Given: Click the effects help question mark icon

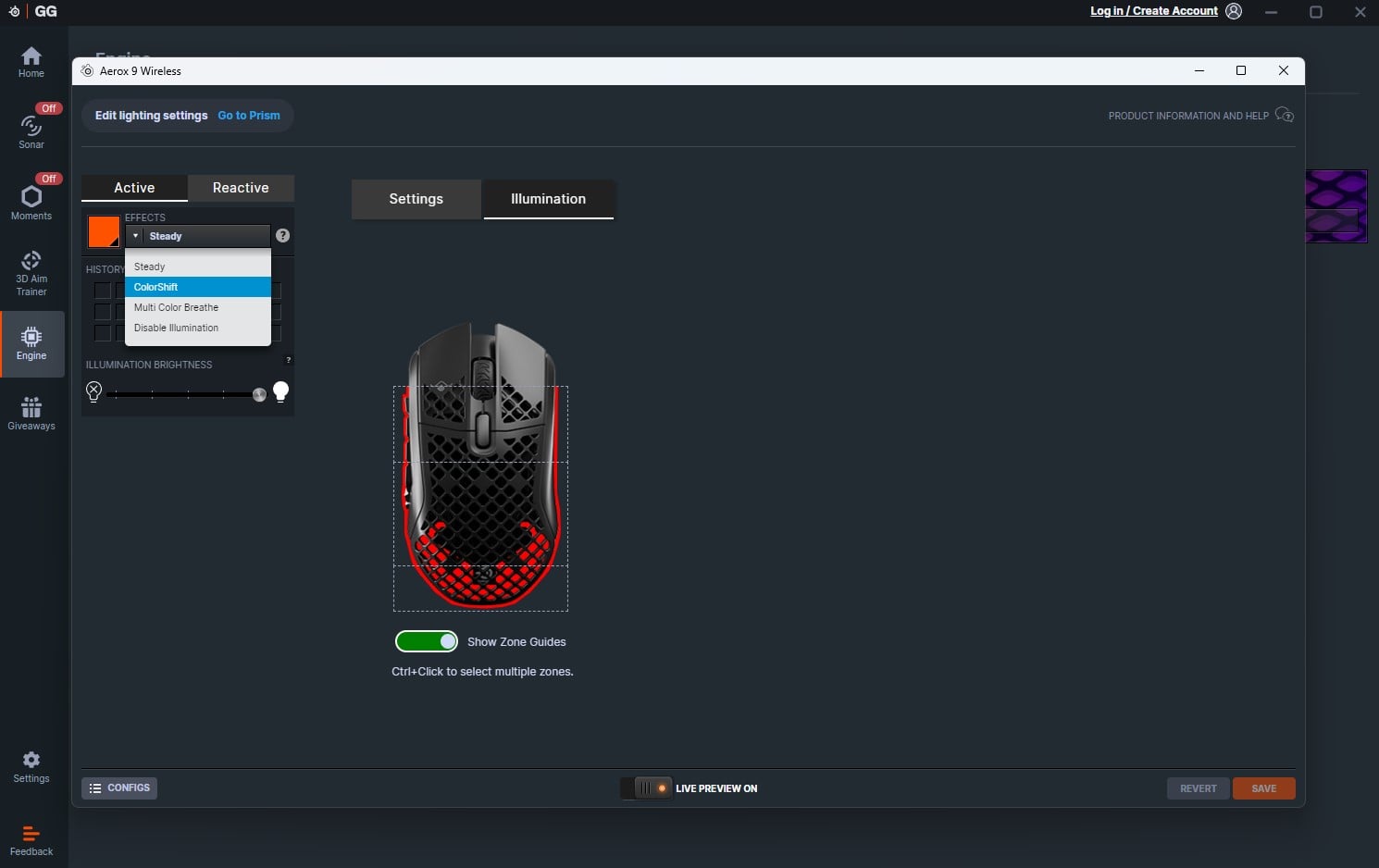Looking at the screenshot, I should (x=283, y=236).
